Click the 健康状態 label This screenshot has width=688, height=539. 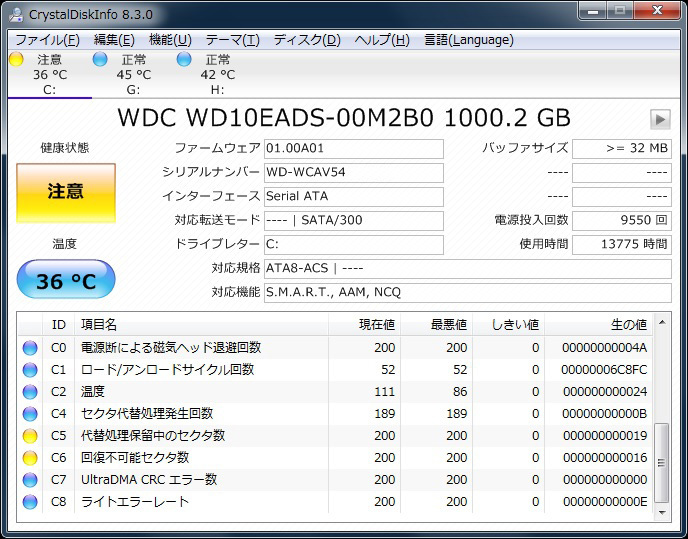coord(65,148)
